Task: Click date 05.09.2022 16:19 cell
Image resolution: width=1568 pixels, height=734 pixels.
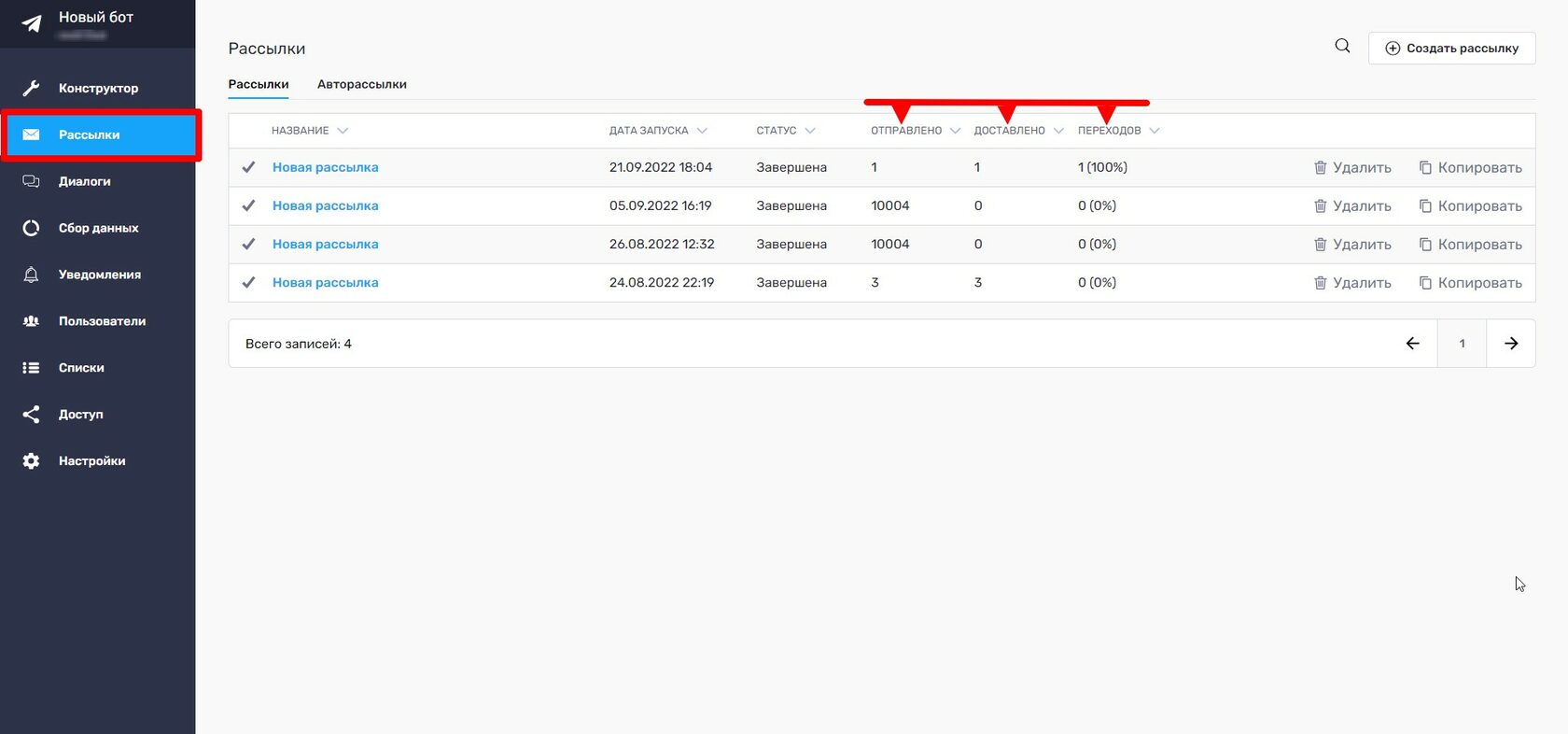Action: click(661, 205)
